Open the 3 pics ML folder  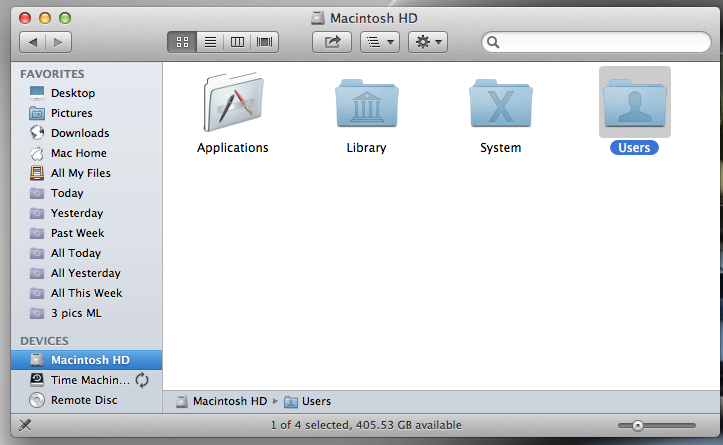(x=87, y=314)
